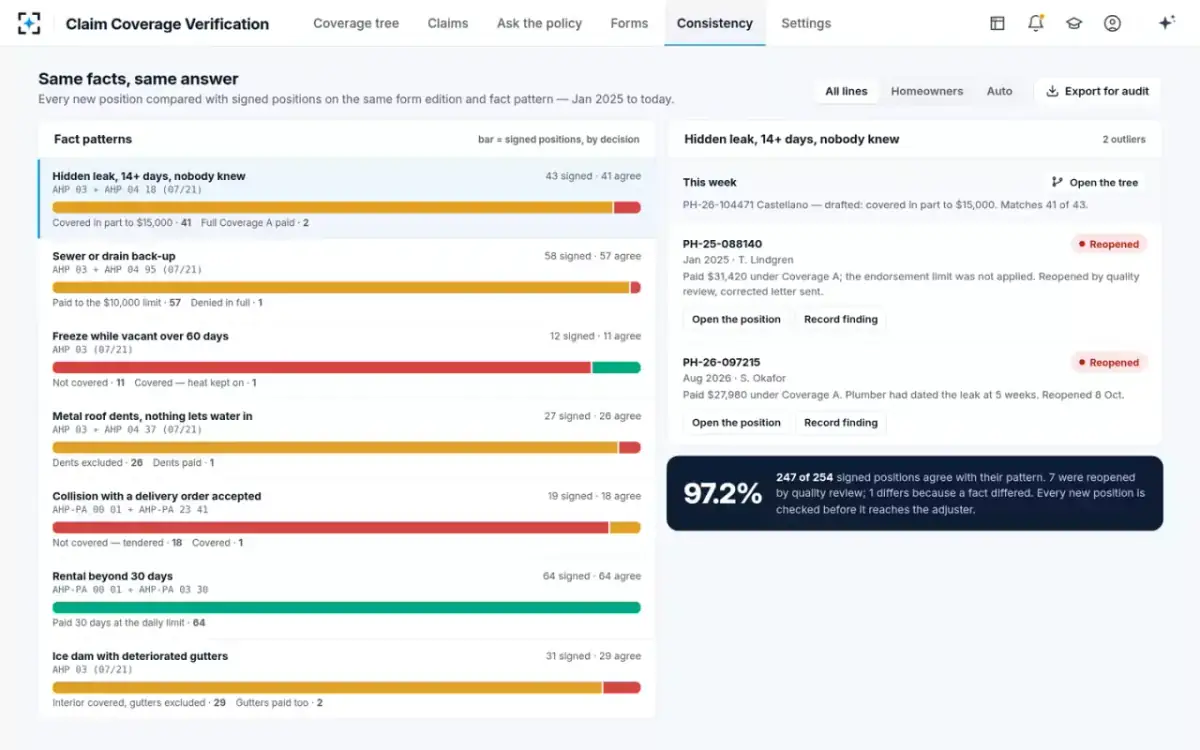Click Export for audit button
Viewport: 1200px width, 750px height.
tap(1097, 91)
